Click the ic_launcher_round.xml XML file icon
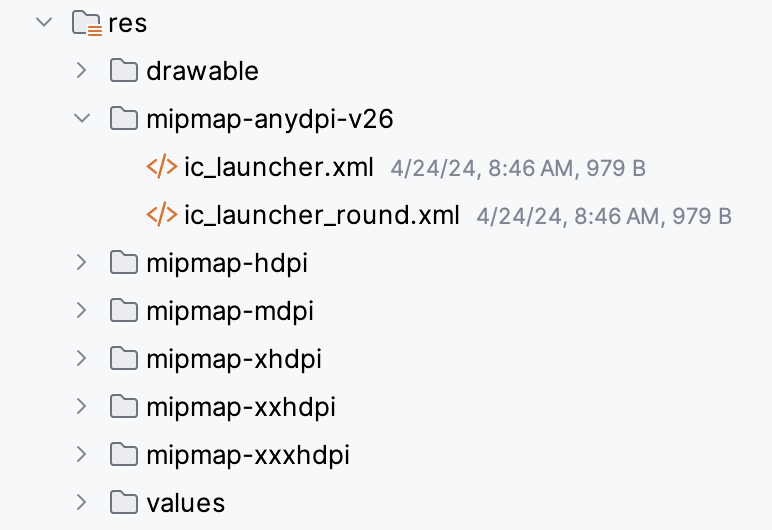This screenshot has width=772, height=530. click(162, 215)
